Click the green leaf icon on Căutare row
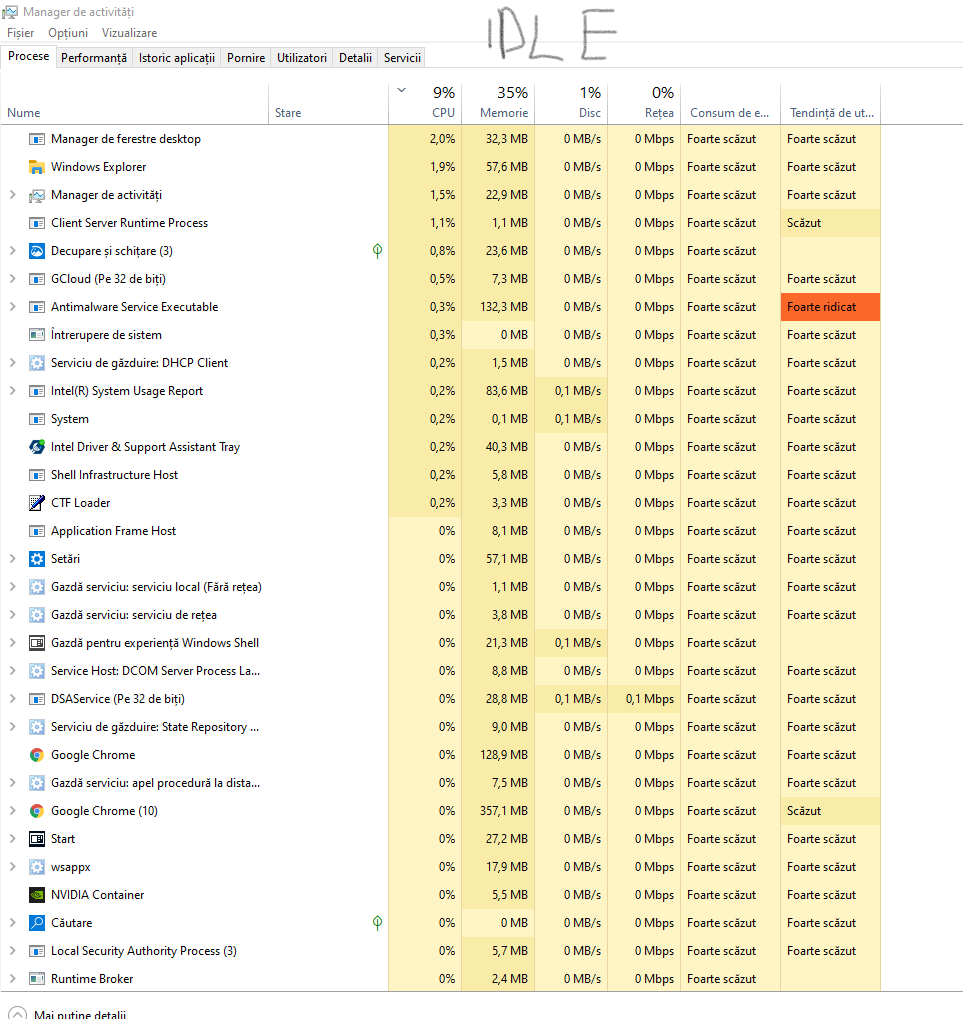This screenshot has width=963, height=1019. click(x=377, y=923)
